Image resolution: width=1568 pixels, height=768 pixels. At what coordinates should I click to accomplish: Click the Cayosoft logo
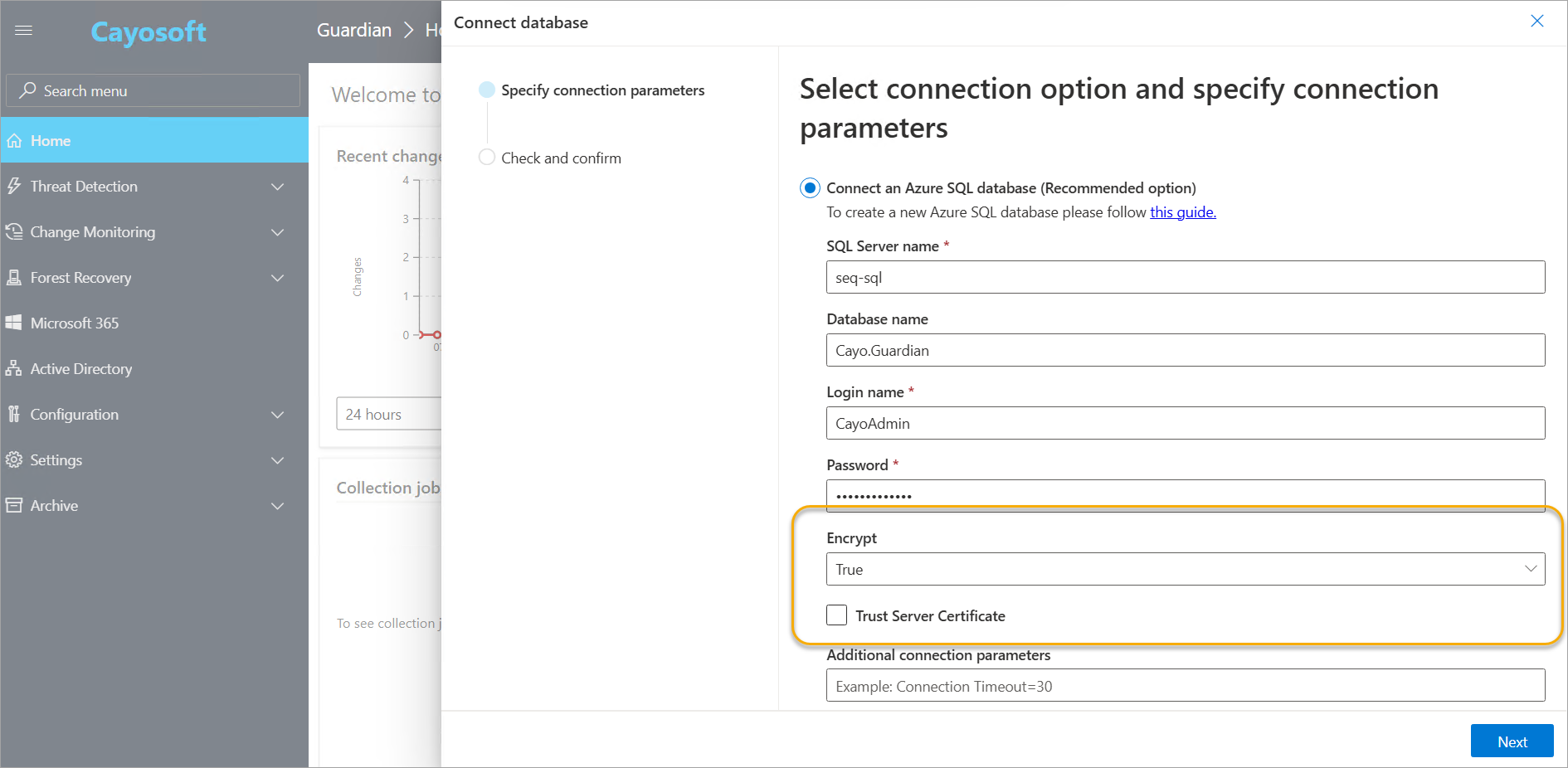149,32
